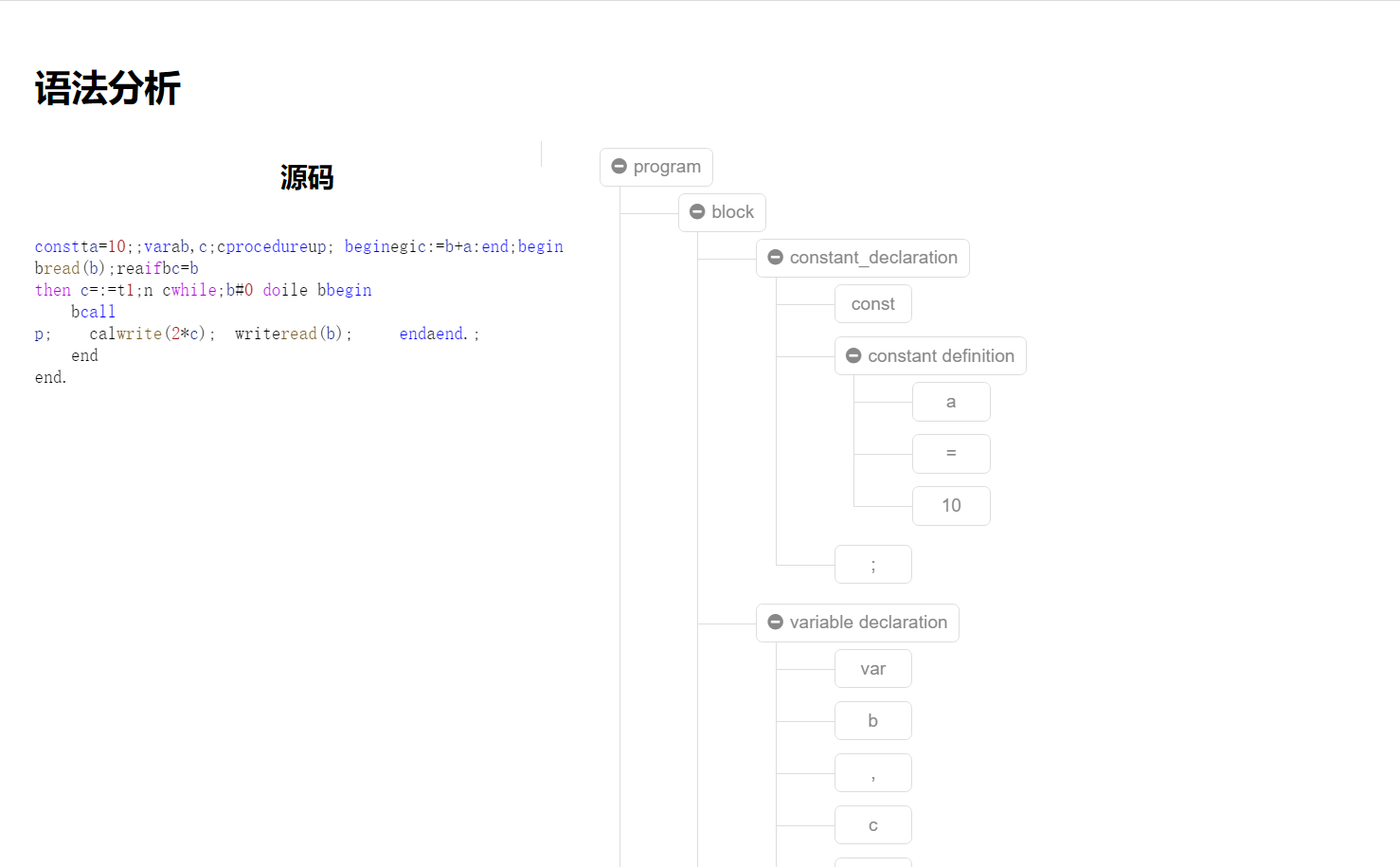This screenshot has height=867, width=1400.
Task: Click the 'calwrite(2*c);' source text
Action: (x=153, y=334)
